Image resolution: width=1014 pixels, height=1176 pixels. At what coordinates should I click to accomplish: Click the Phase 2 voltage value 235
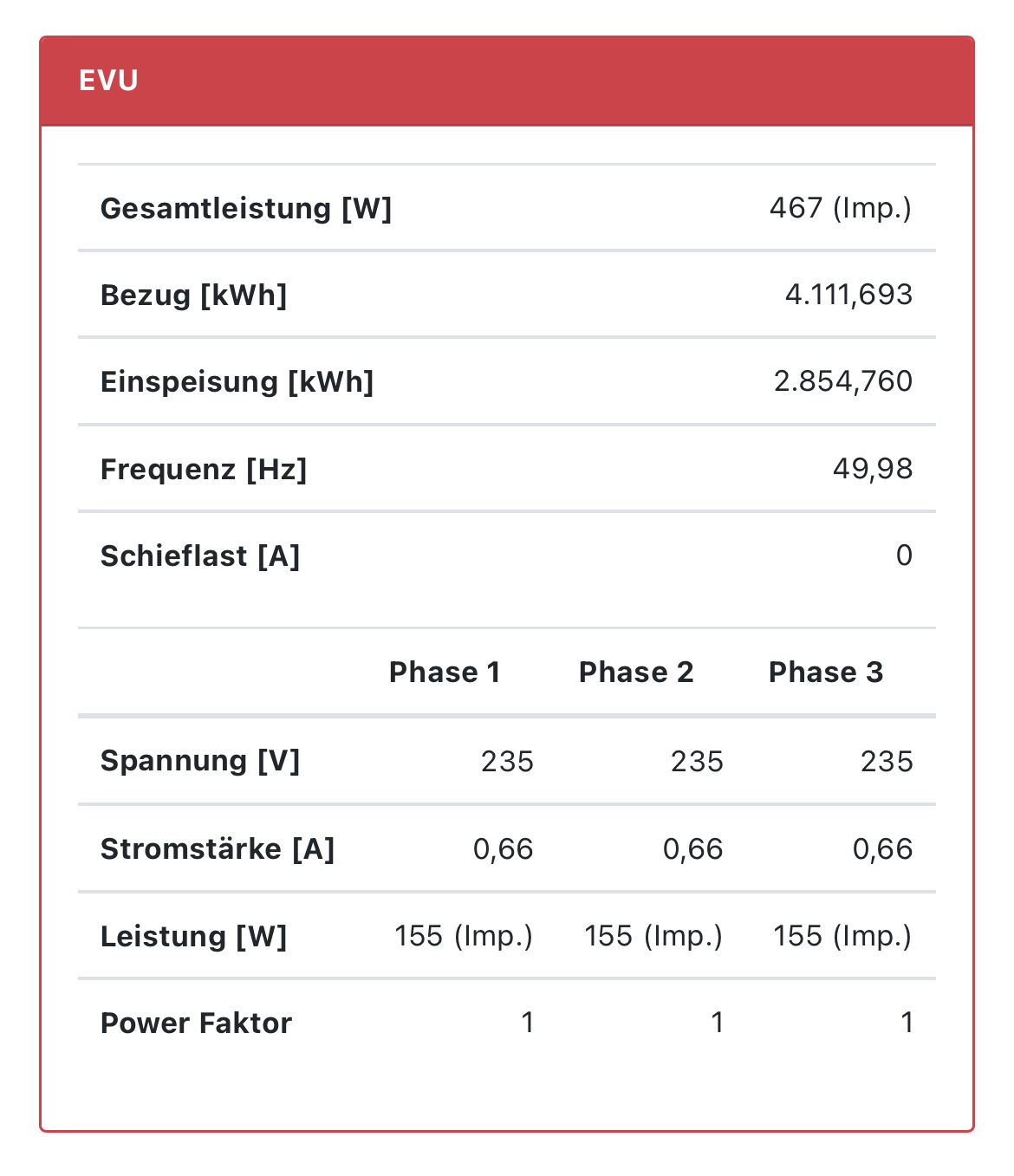coord(697,762)
